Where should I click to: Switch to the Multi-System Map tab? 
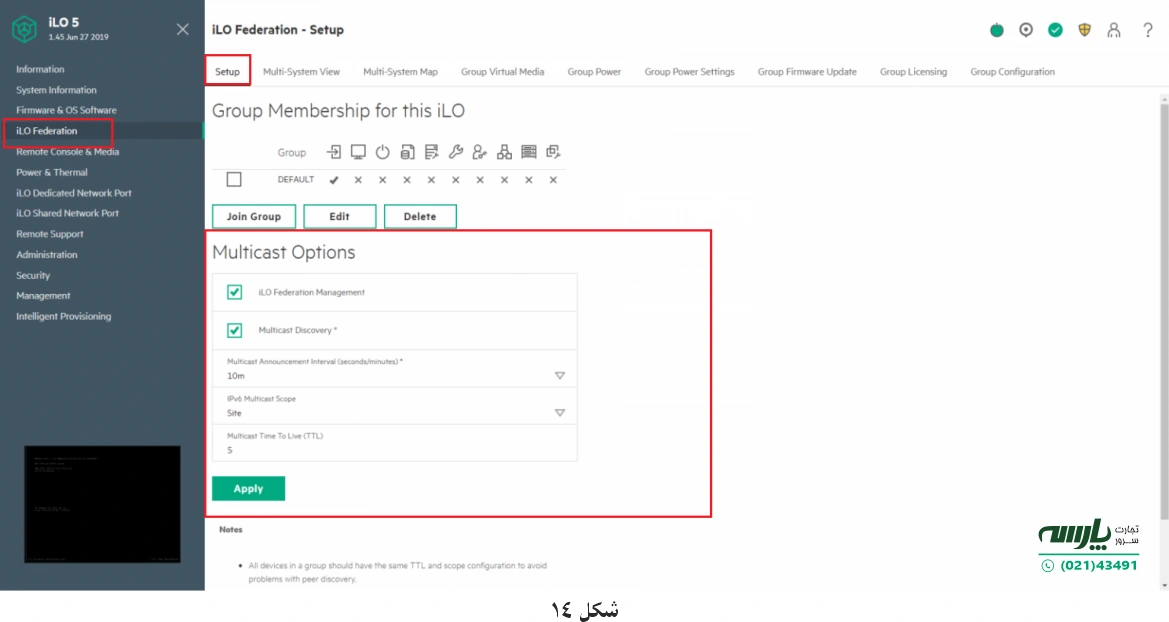point(400,71)
